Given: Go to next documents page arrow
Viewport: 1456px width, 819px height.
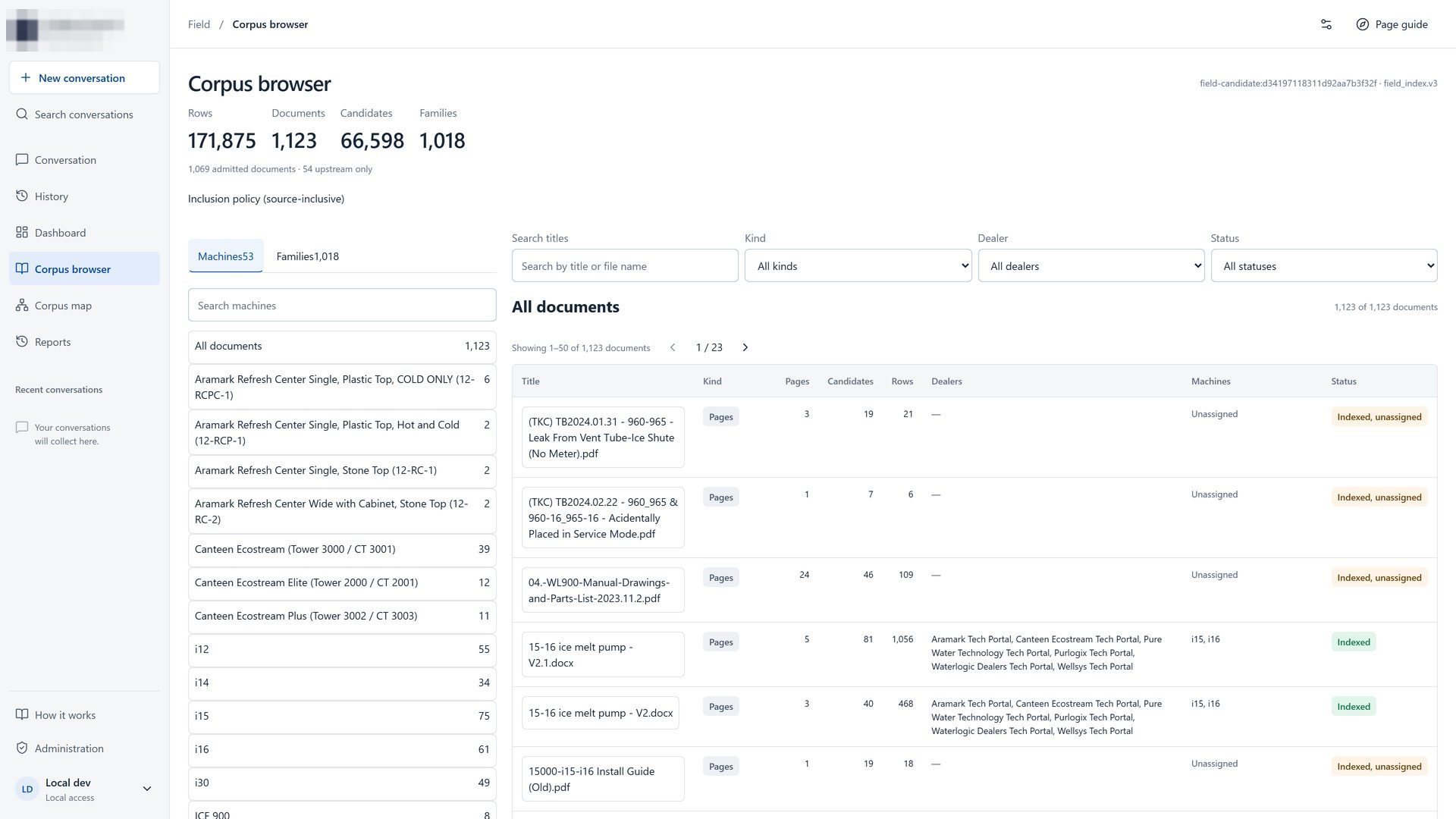Looking at the screenshot, I should pyautogui.click(x=745, y=347).
